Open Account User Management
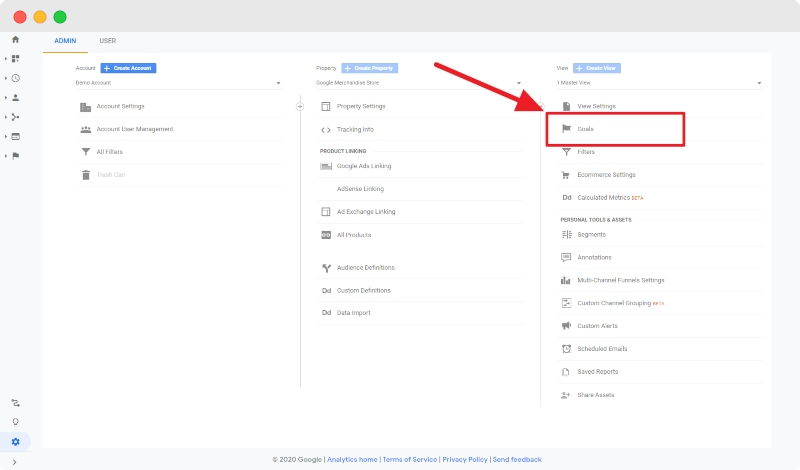 point(134,129)
